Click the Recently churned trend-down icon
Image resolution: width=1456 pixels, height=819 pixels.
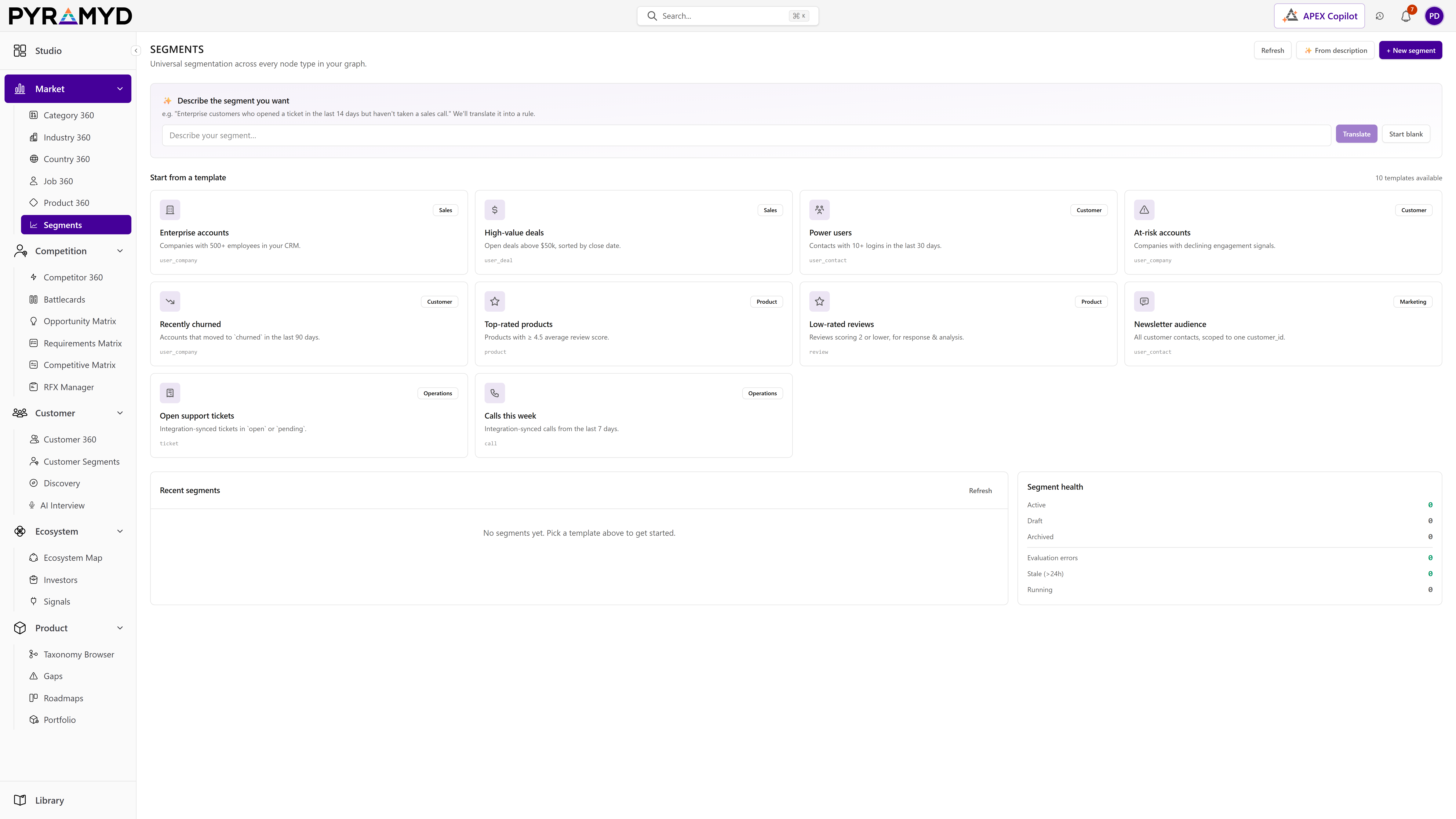point(170,301)
